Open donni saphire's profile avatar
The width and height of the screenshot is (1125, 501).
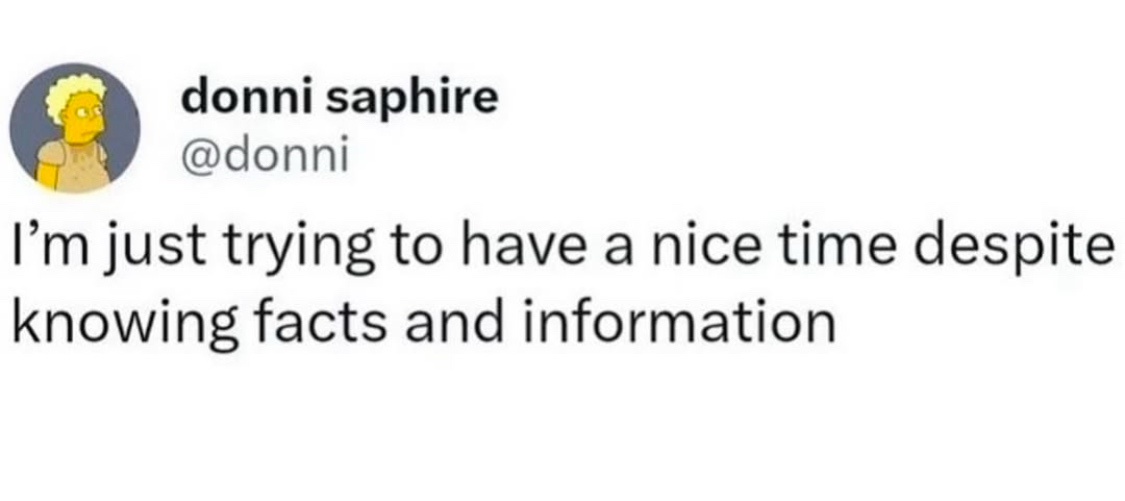pyautogui.click(x=75, y=127)
